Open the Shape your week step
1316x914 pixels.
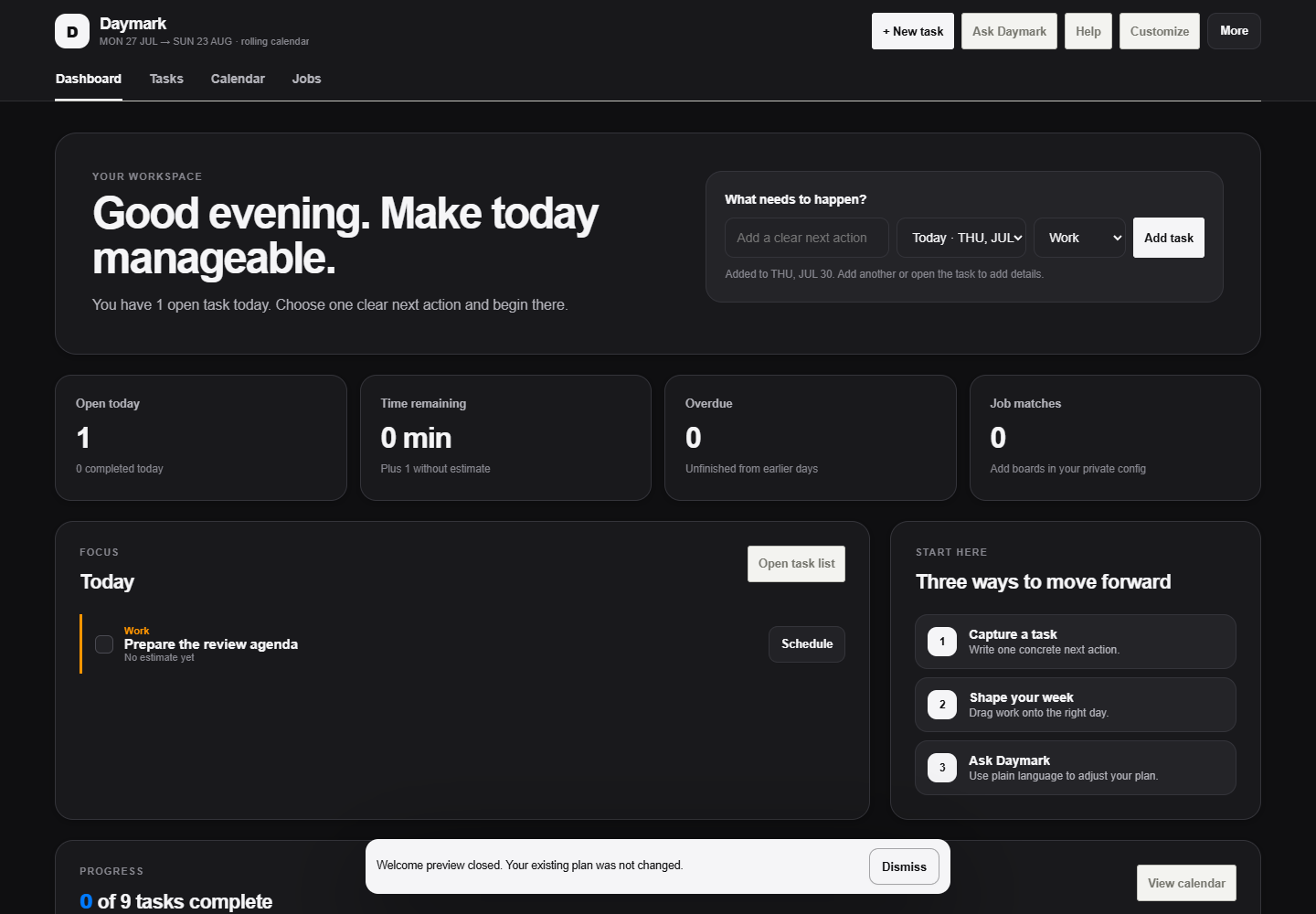(1076, 705)
